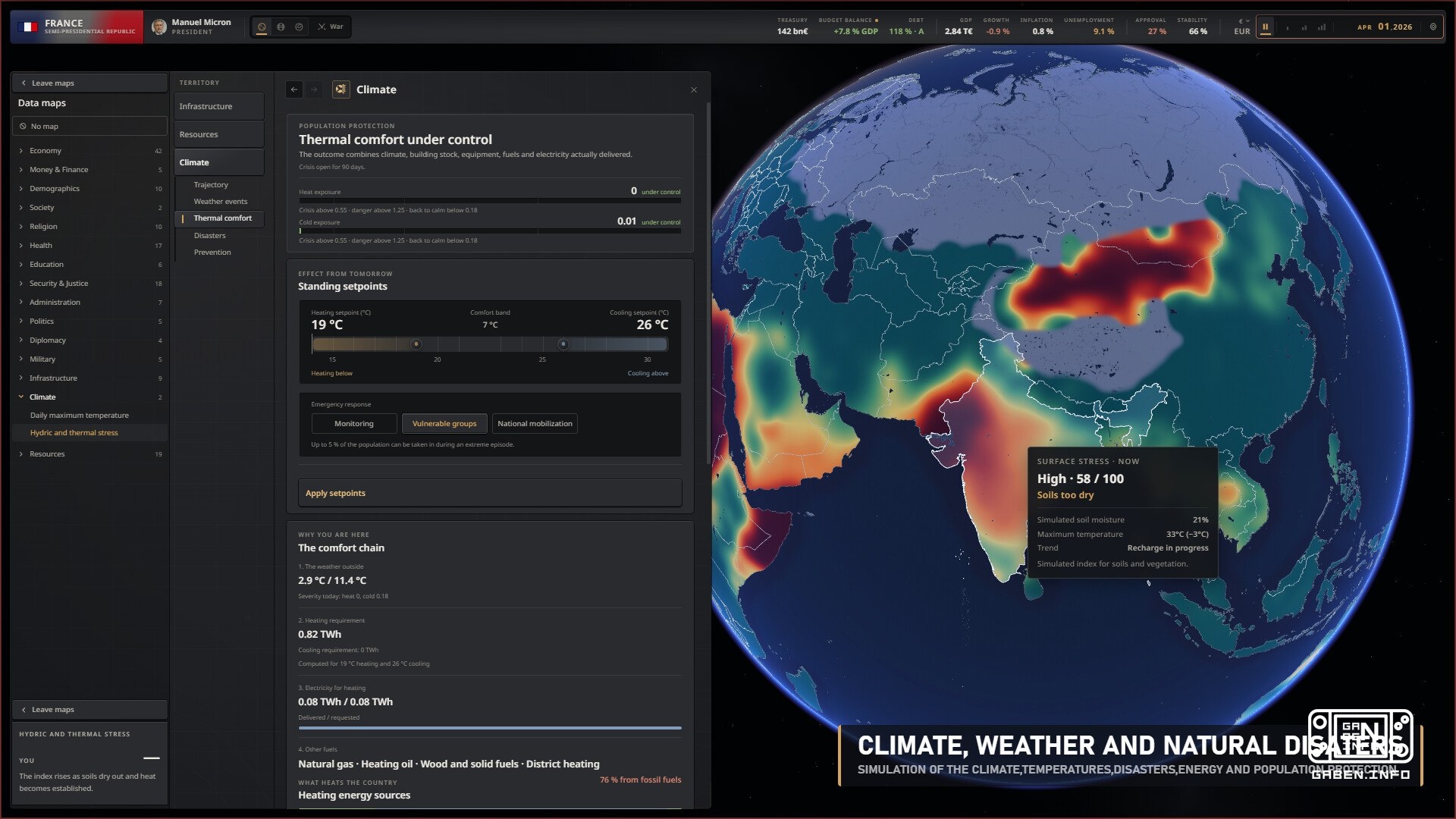Expand the Politics category
1456x819 pixels.
point(90,322)
